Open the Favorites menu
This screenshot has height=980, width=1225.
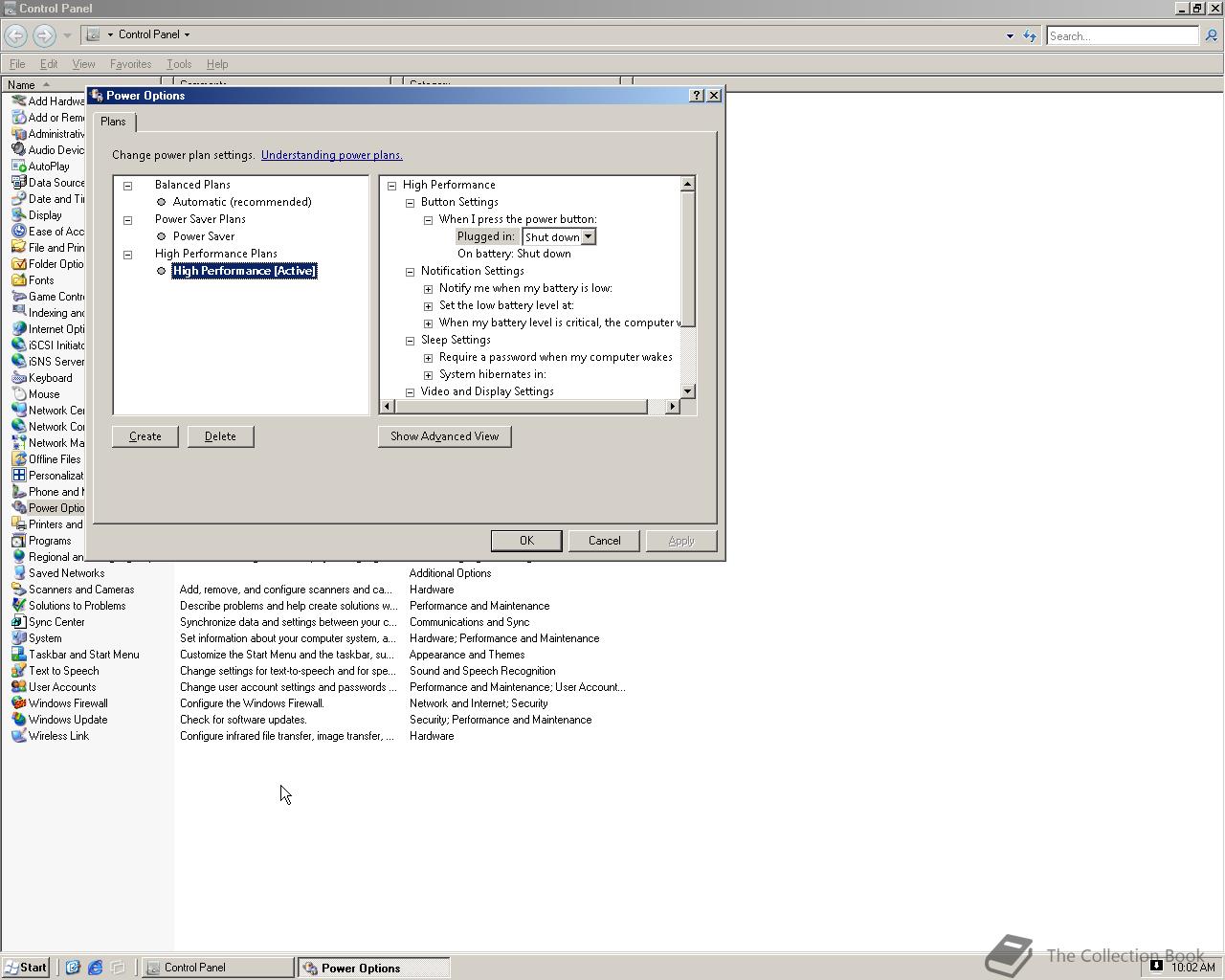pyautogui.click(x=130, y=64)
